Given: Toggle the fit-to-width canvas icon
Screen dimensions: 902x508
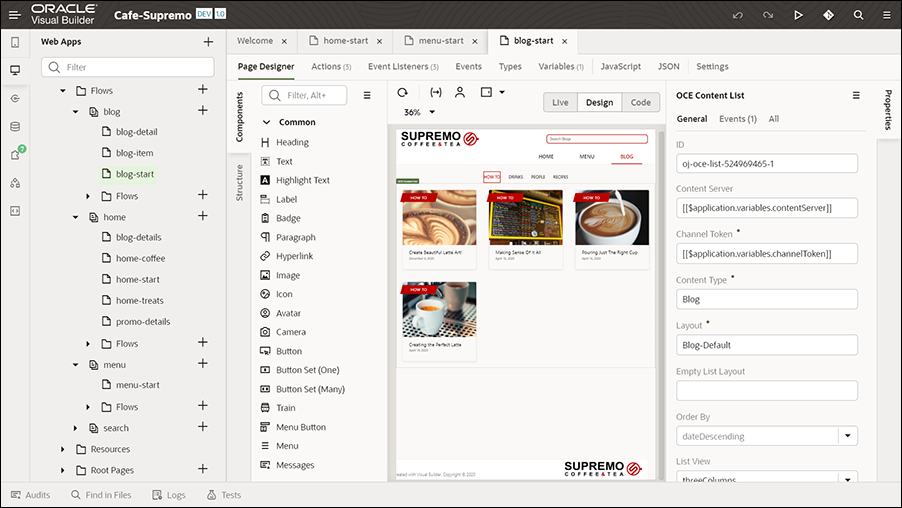Looking at the screenshot, I should click(x=436, y=92).
